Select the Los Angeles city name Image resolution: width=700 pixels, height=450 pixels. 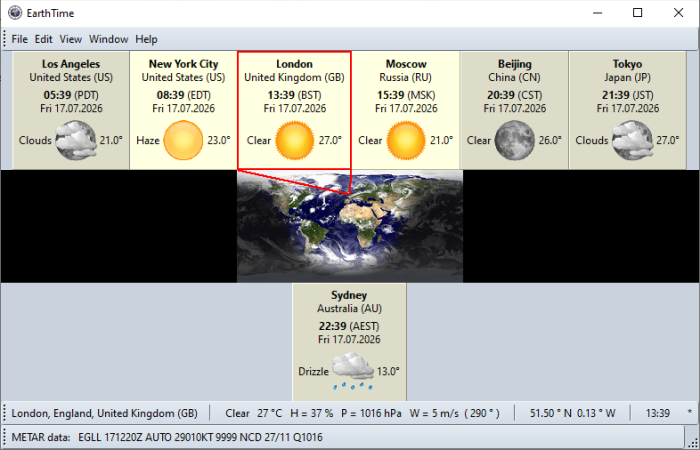tap(71, 64)
